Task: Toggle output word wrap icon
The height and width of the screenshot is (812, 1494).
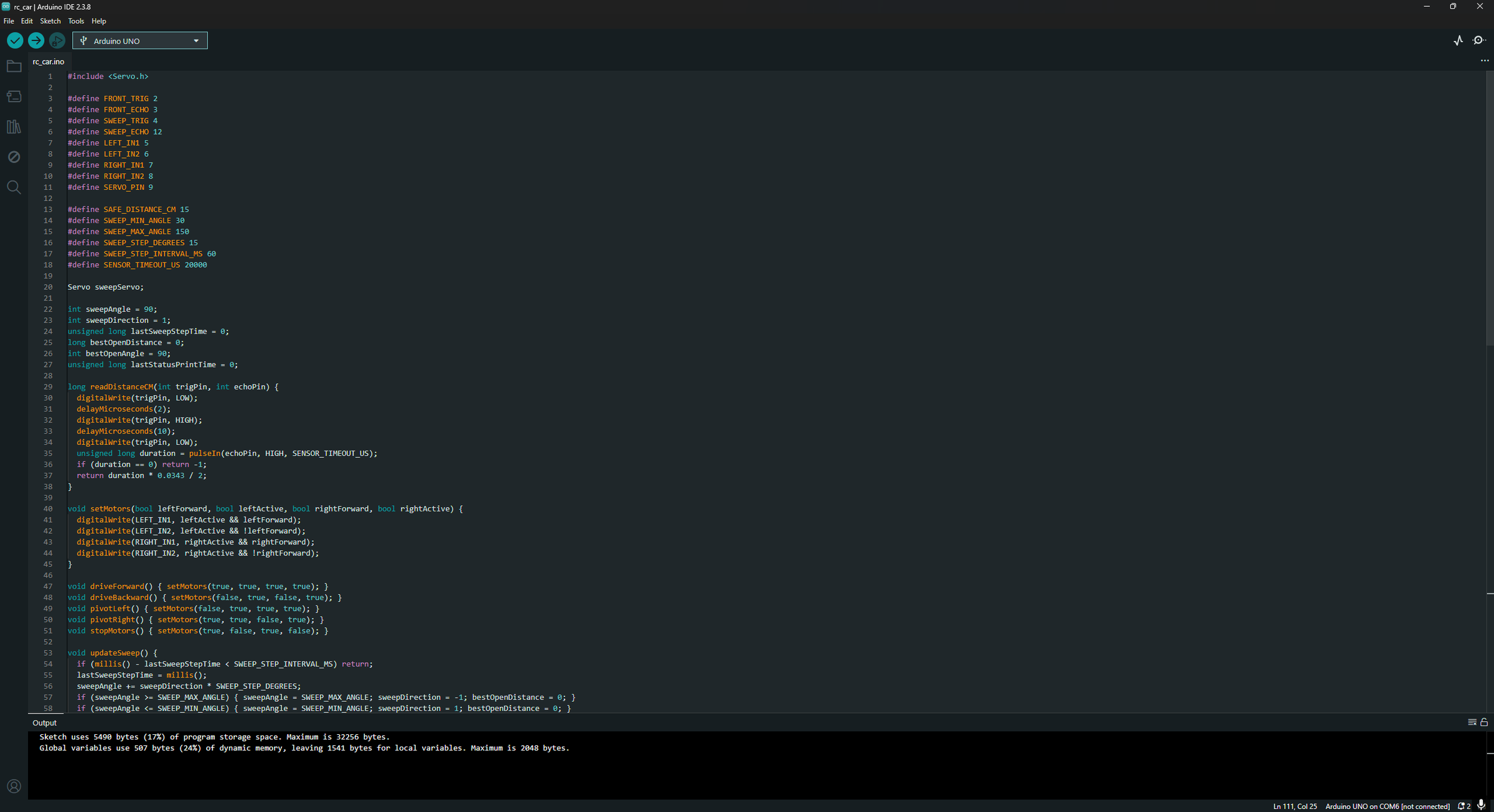Action: tap(1472, 722)
